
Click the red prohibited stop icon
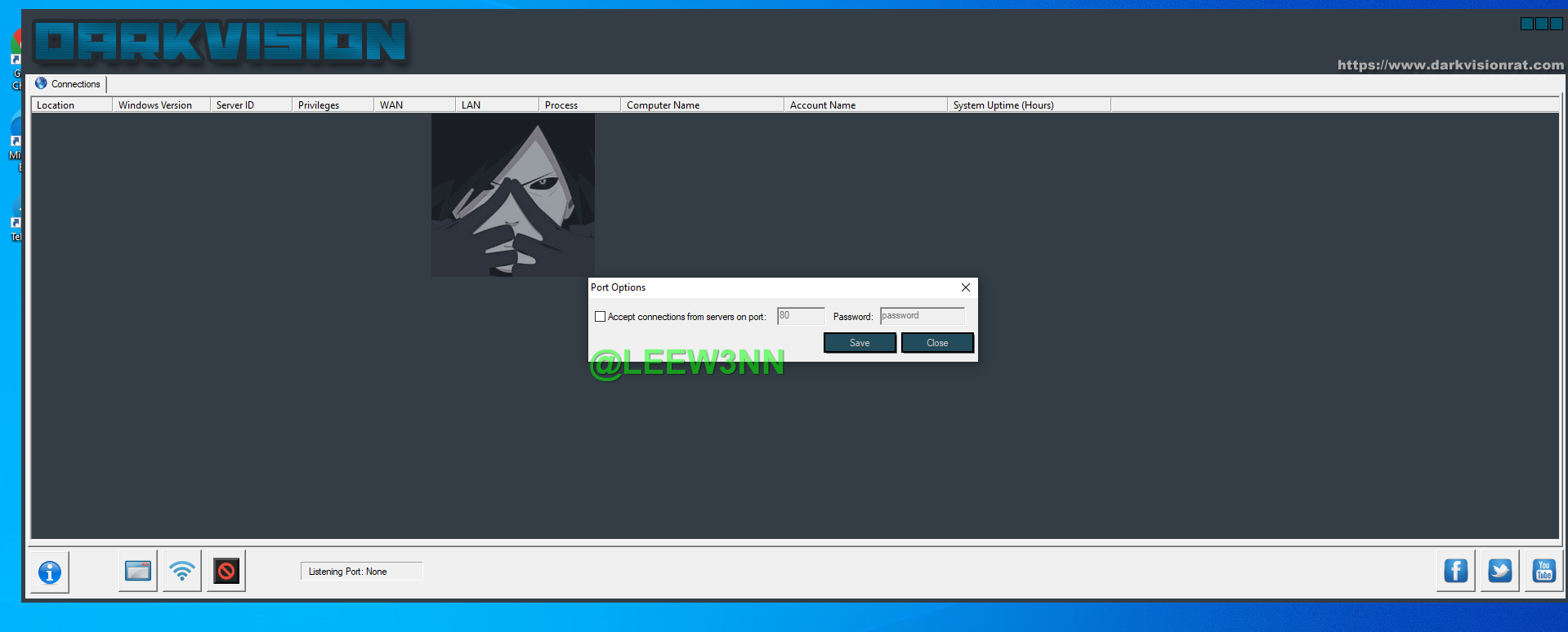pos(226,571)
